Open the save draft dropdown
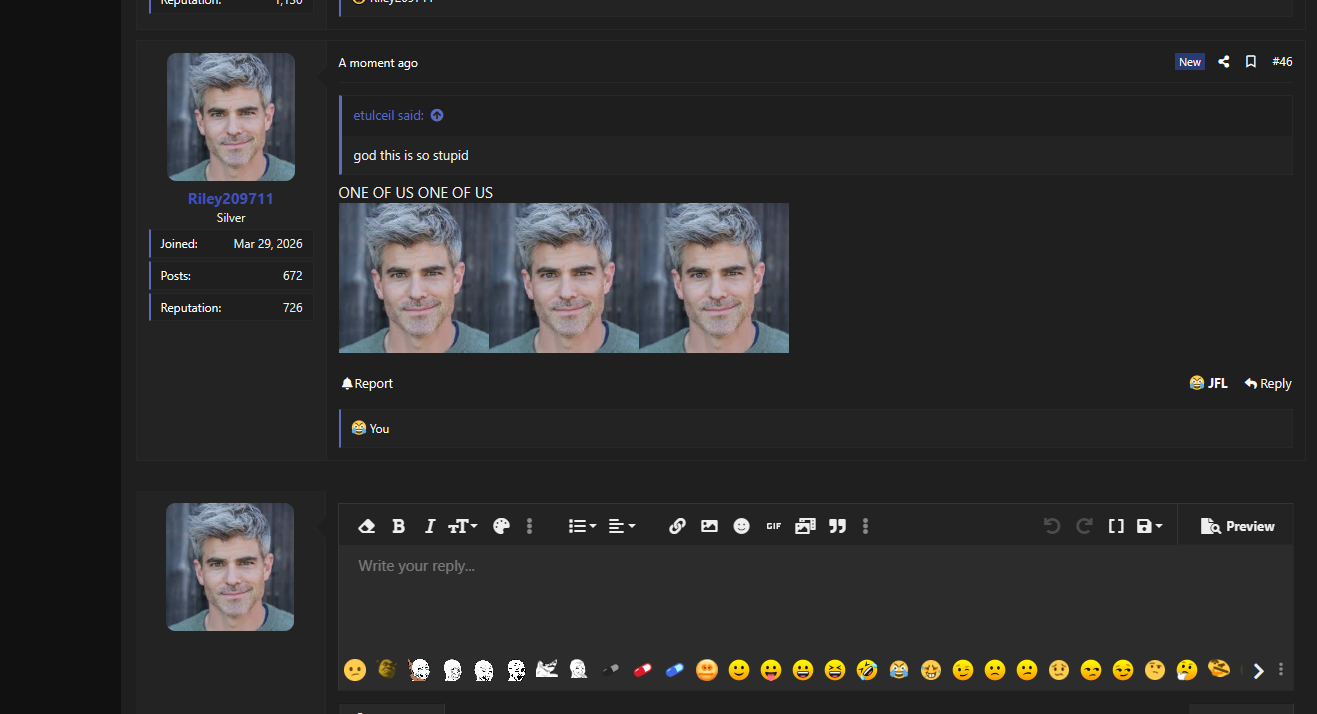Screen dimensions: 1317x714 1149,526
